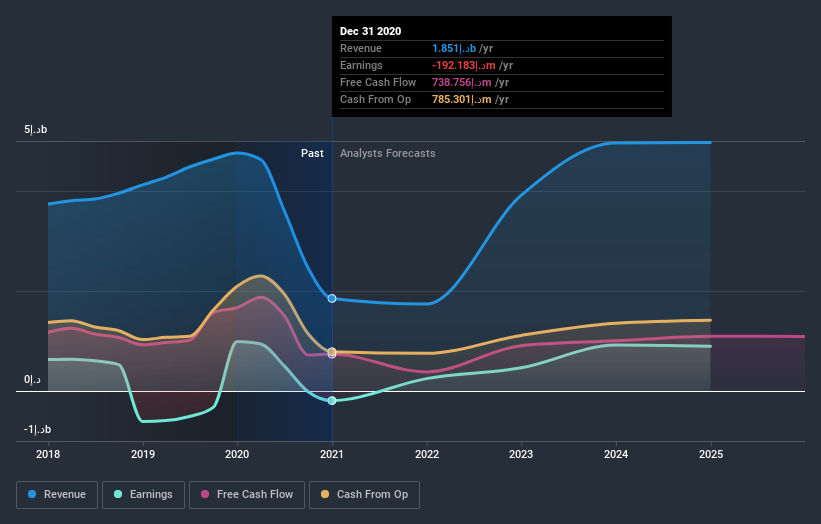Click the -1b y-axis label
Viewport: 821px width, 524px height.
pos(37,429)
